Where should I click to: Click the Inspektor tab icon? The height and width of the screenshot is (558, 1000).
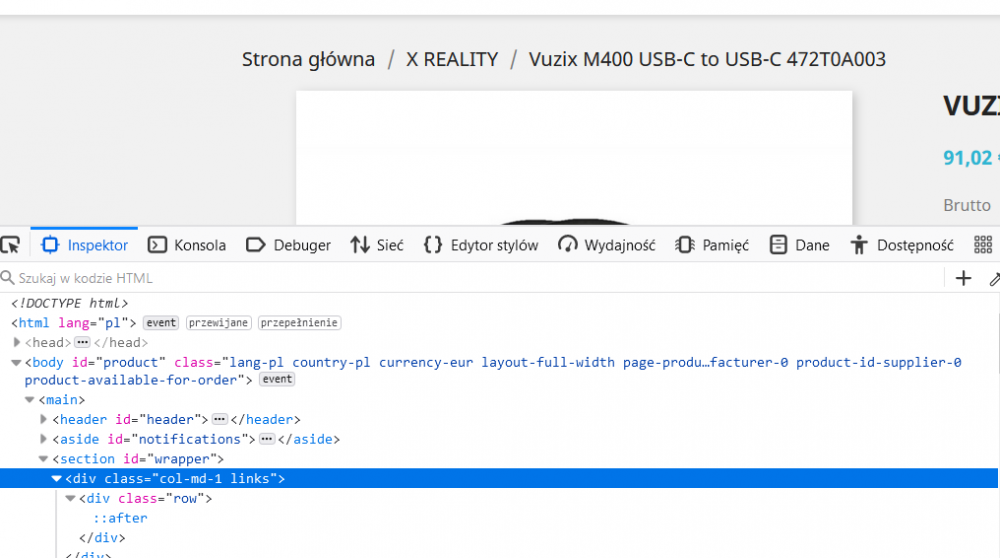(x=50, y=245)
